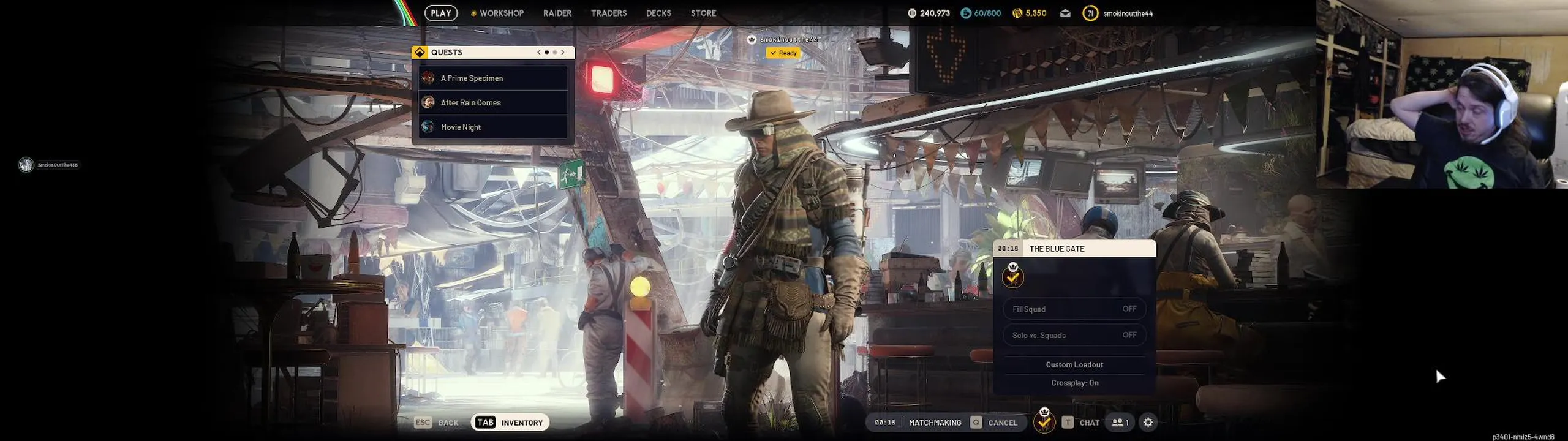Click the yellow Ready status badge
Viewport: 1568px width, 441px height.
(783, 53)
